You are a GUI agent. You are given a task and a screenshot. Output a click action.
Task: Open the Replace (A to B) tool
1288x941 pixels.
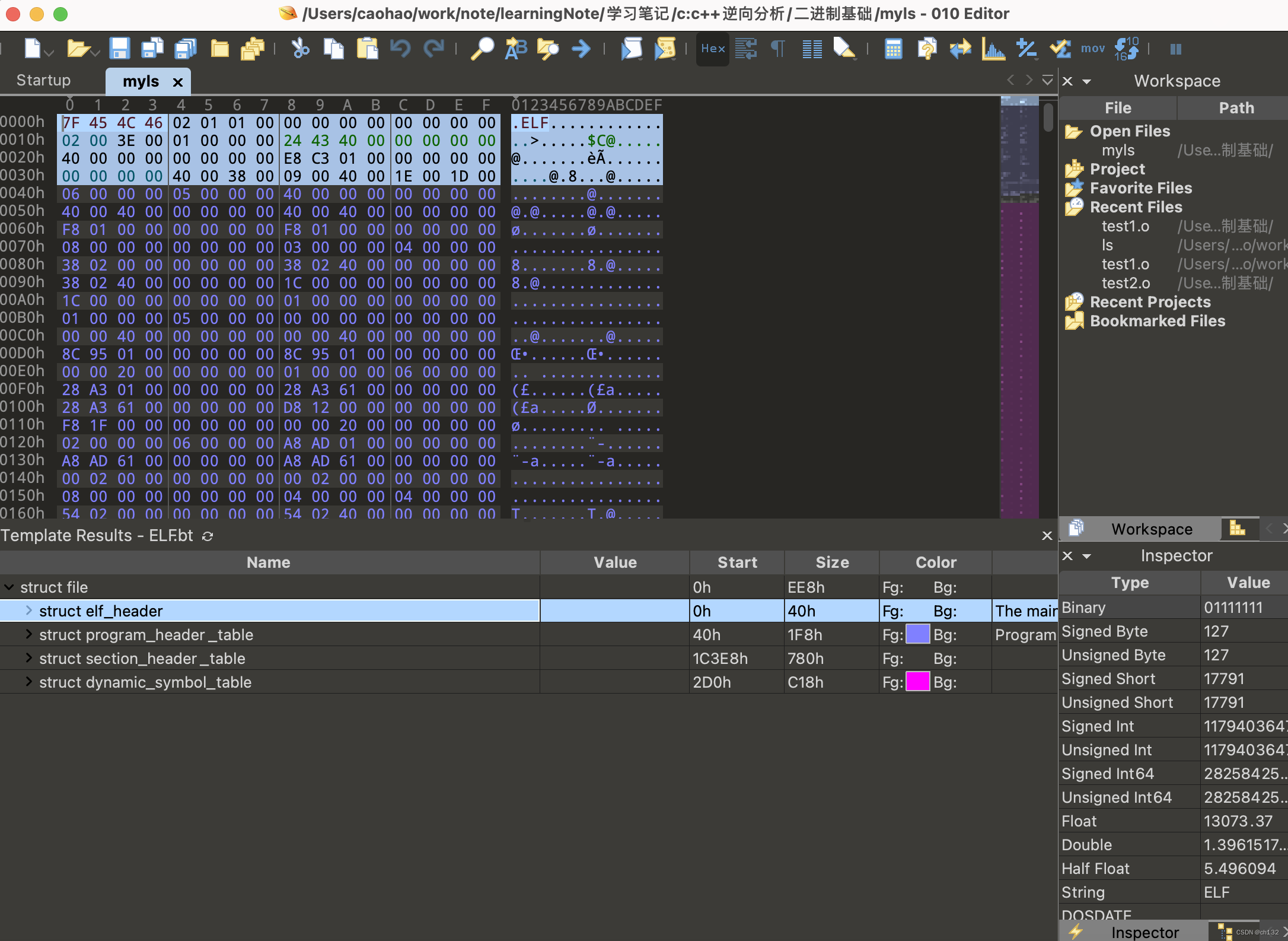515,49
